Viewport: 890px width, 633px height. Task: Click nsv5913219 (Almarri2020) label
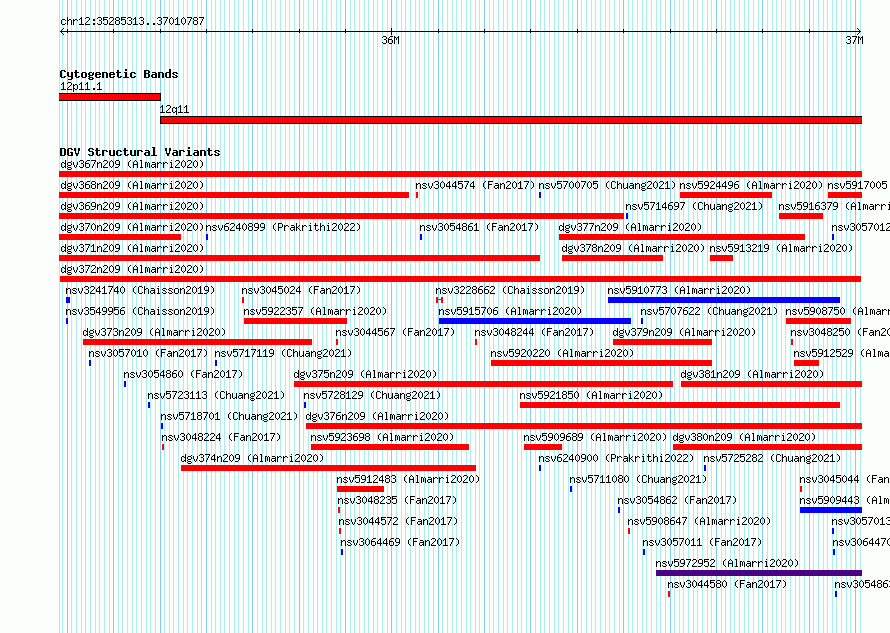coord(781,248)
